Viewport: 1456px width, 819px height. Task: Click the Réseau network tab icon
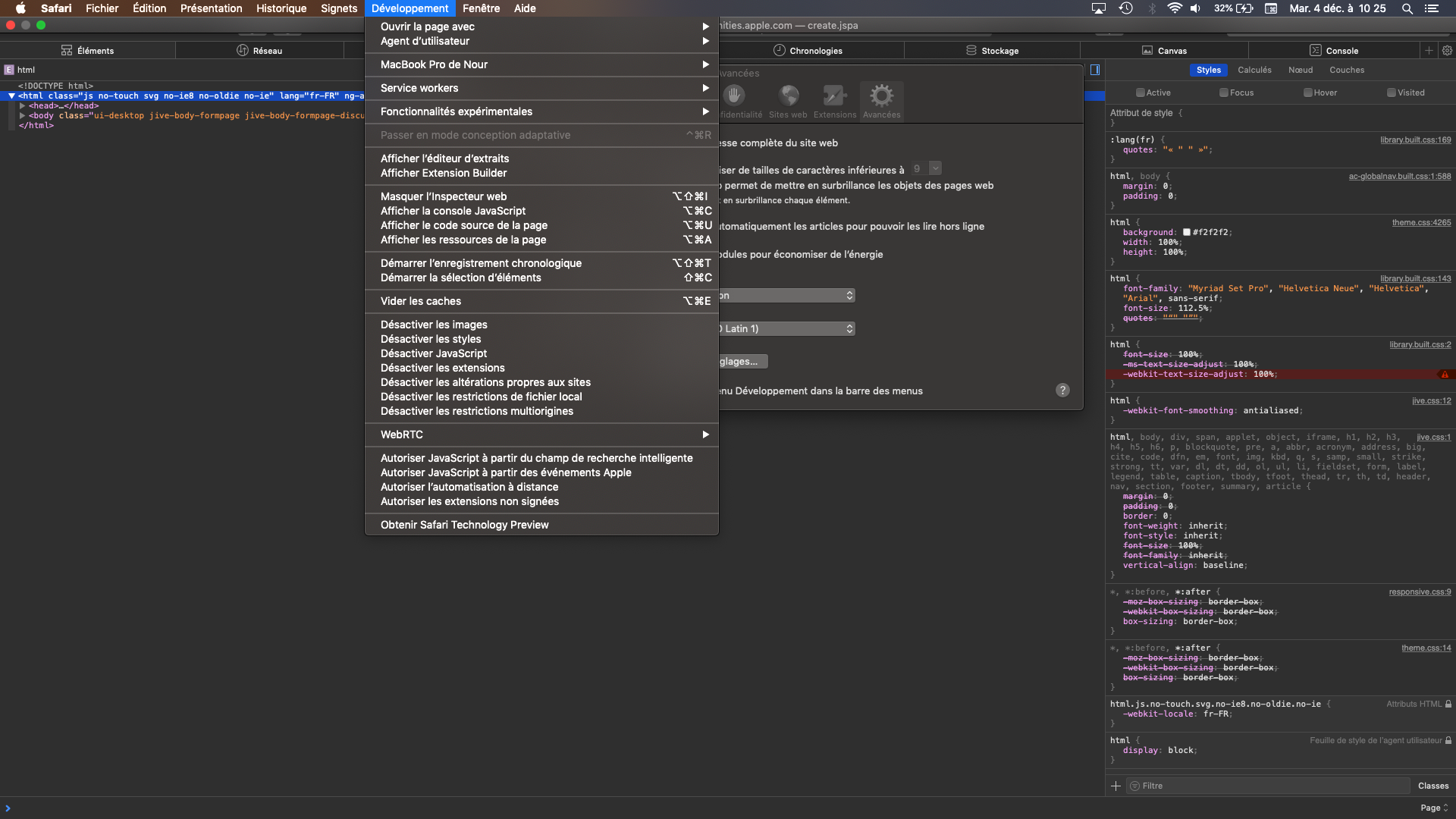coord(243,51)
